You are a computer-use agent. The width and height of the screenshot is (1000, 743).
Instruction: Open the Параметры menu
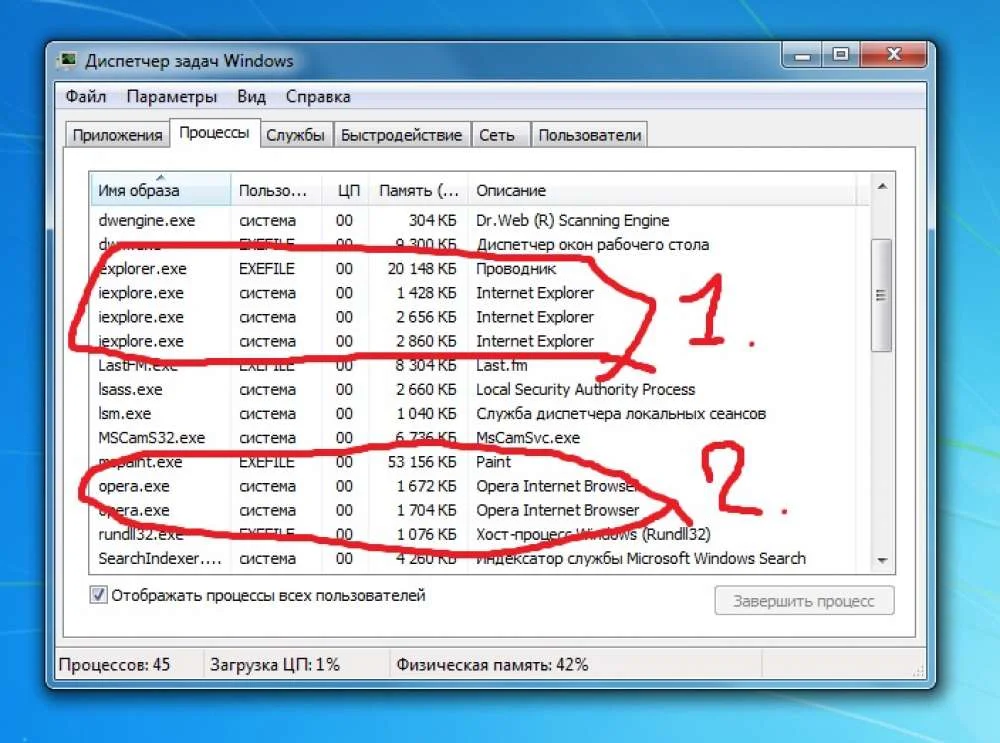point(172,96)
